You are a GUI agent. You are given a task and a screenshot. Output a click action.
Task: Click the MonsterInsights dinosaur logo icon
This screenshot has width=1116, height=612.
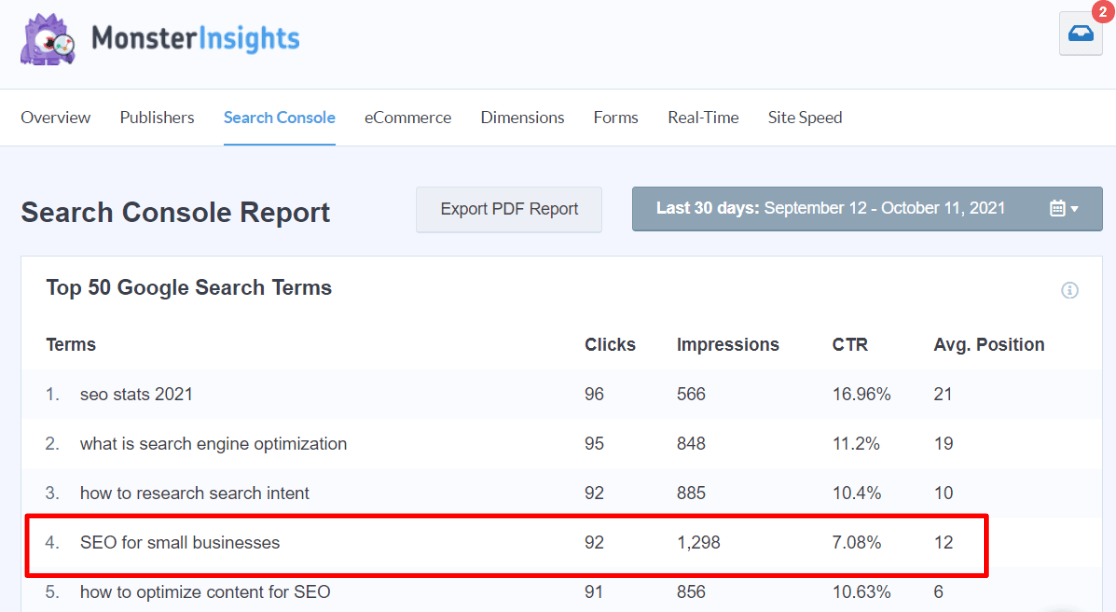tap(46, 40)
